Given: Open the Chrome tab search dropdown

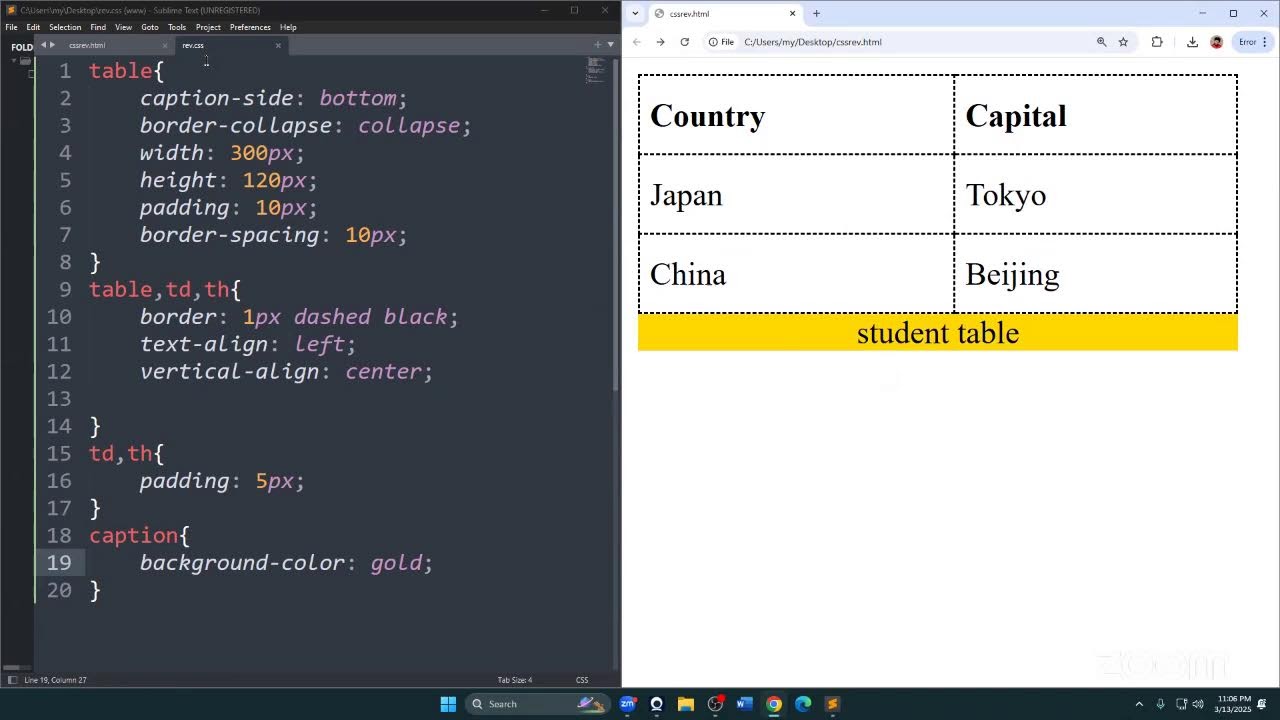Looking at the screenshot, I should 635,13.
